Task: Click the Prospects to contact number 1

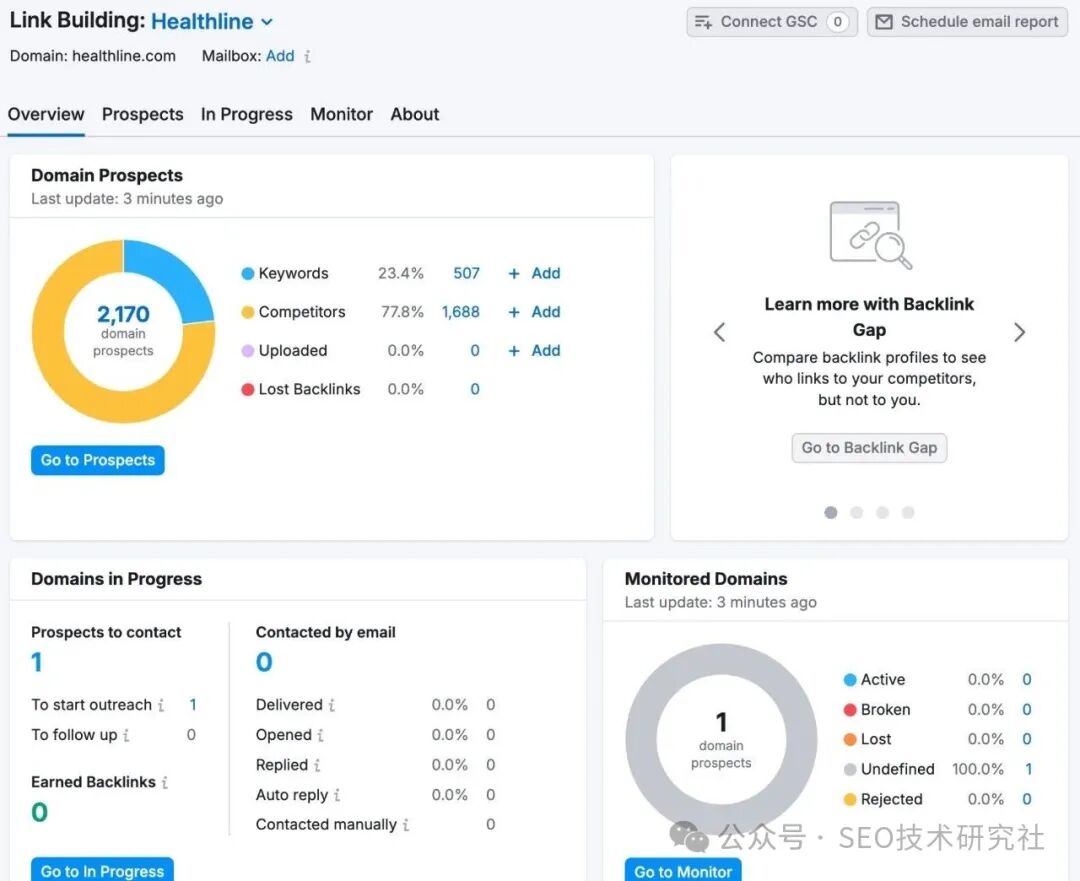Action: click(x=37, y=662)
